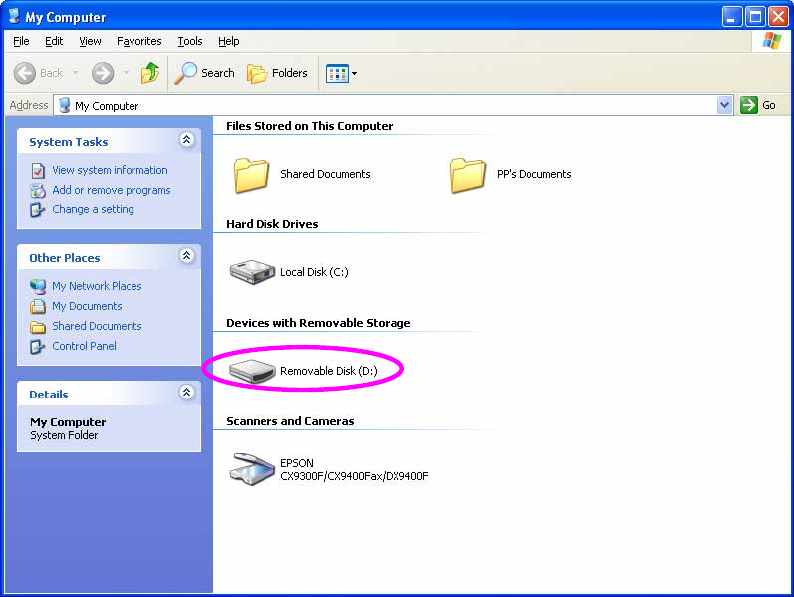This screenshot has height=597, width=794.
Task: Open the Search magnifier tool
Action: pyautogui.click(x=205, y=73)
